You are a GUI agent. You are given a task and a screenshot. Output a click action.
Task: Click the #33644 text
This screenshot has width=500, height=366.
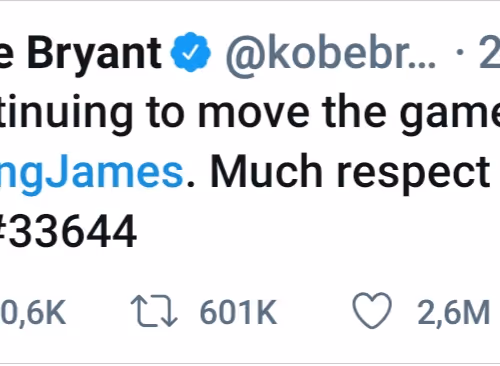tap(68, 231)
